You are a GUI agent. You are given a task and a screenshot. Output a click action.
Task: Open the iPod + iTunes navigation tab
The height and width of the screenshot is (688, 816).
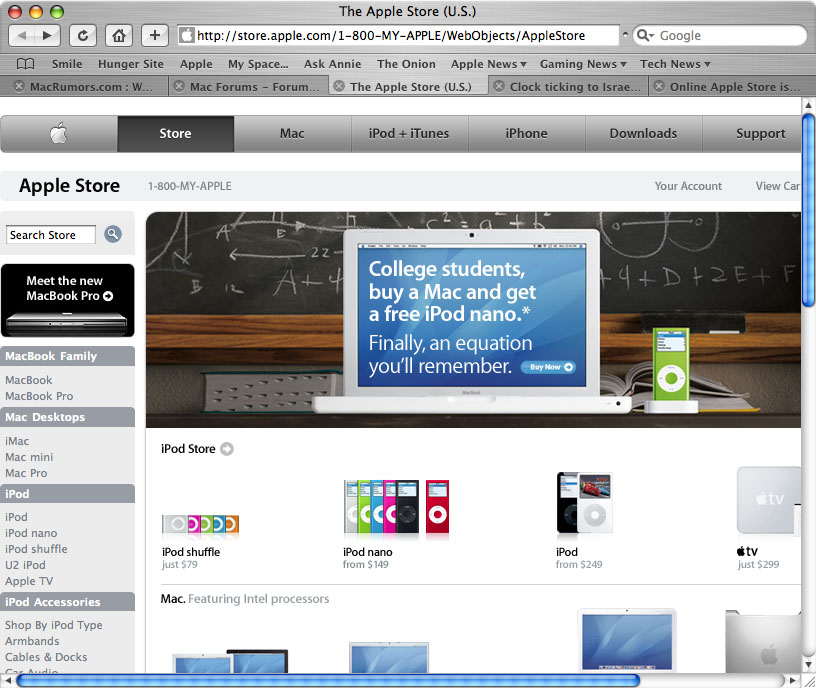(409, 134)
